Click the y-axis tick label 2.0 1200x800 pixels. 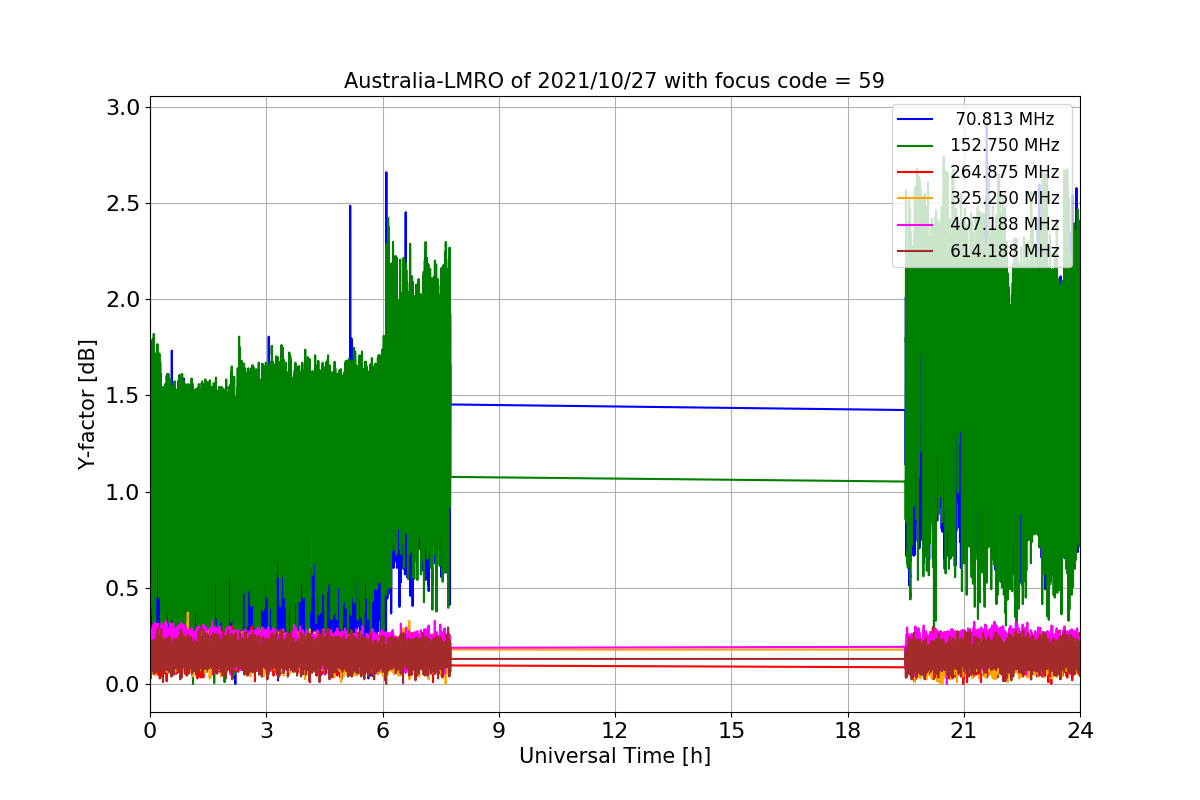(x=123, y=300)
